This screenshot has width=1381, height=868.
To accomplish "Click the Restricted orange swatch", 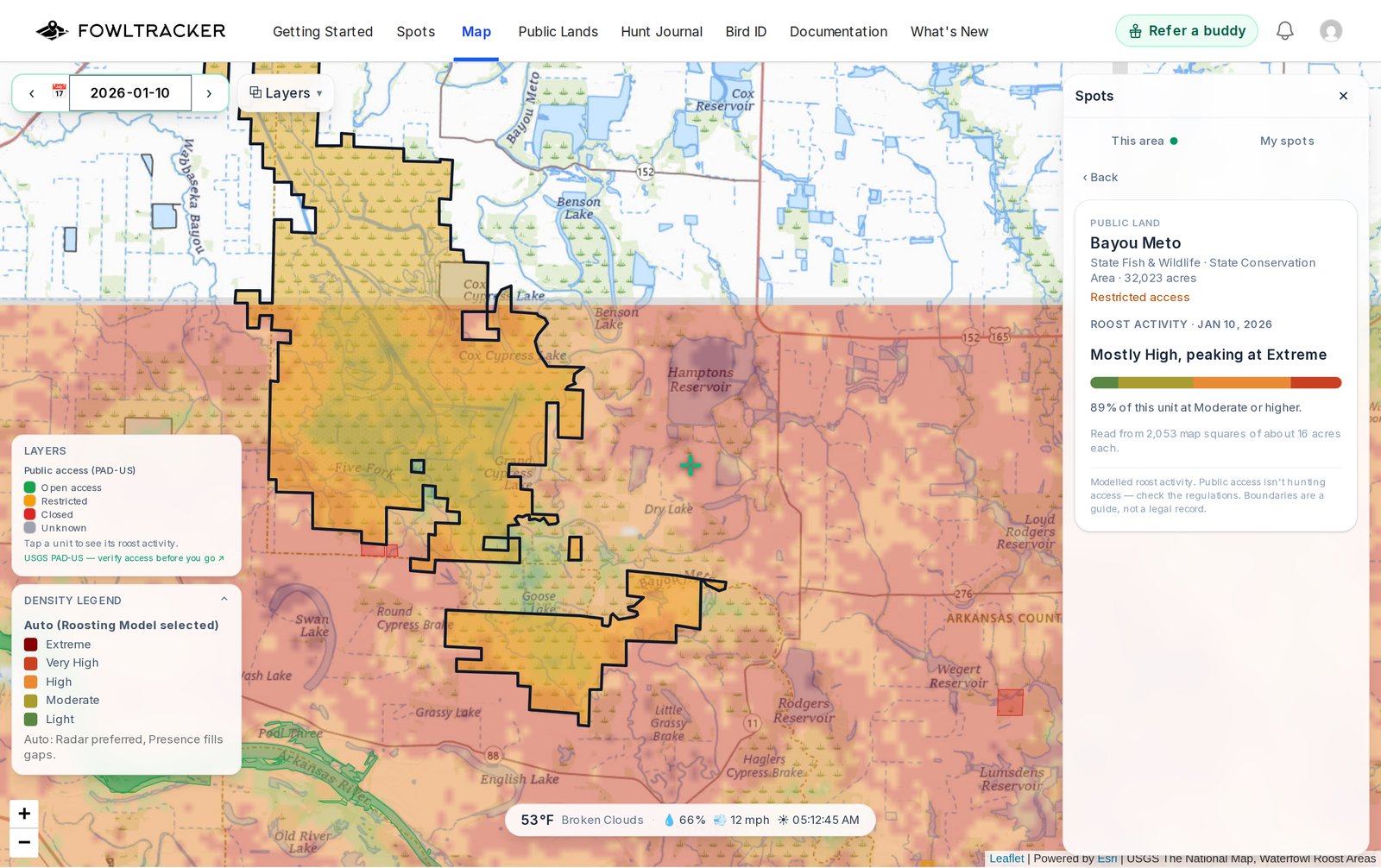I will click(x=30, y=500).
